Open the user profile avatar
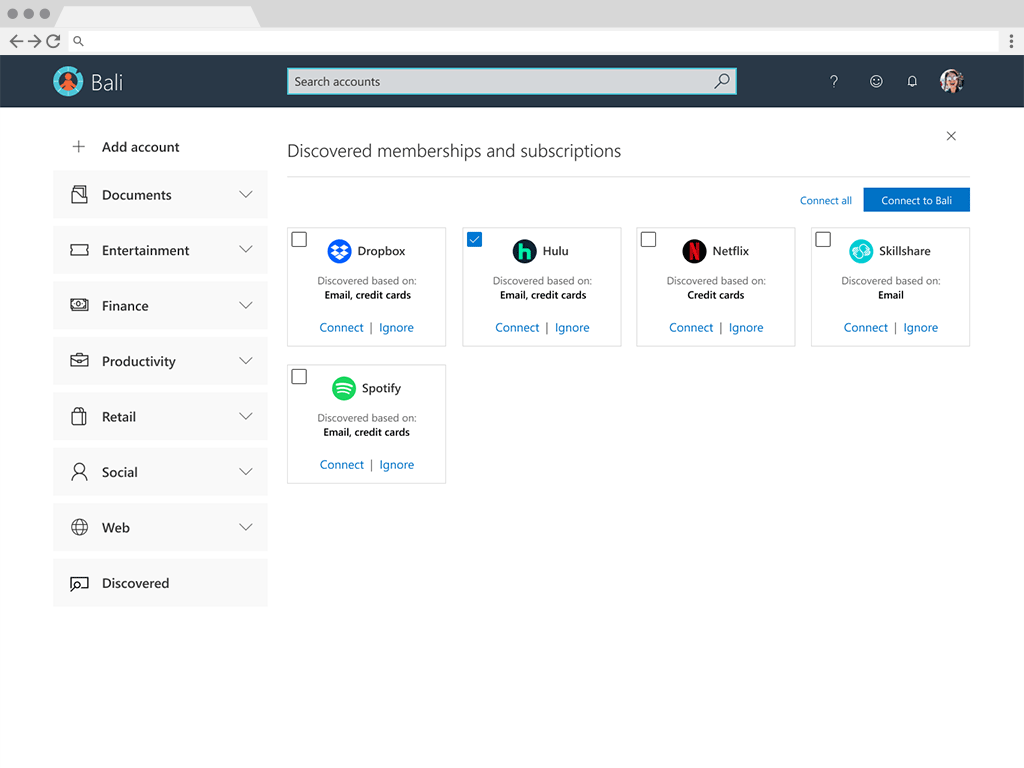1024x768 pixels. [x=952, y=81]
